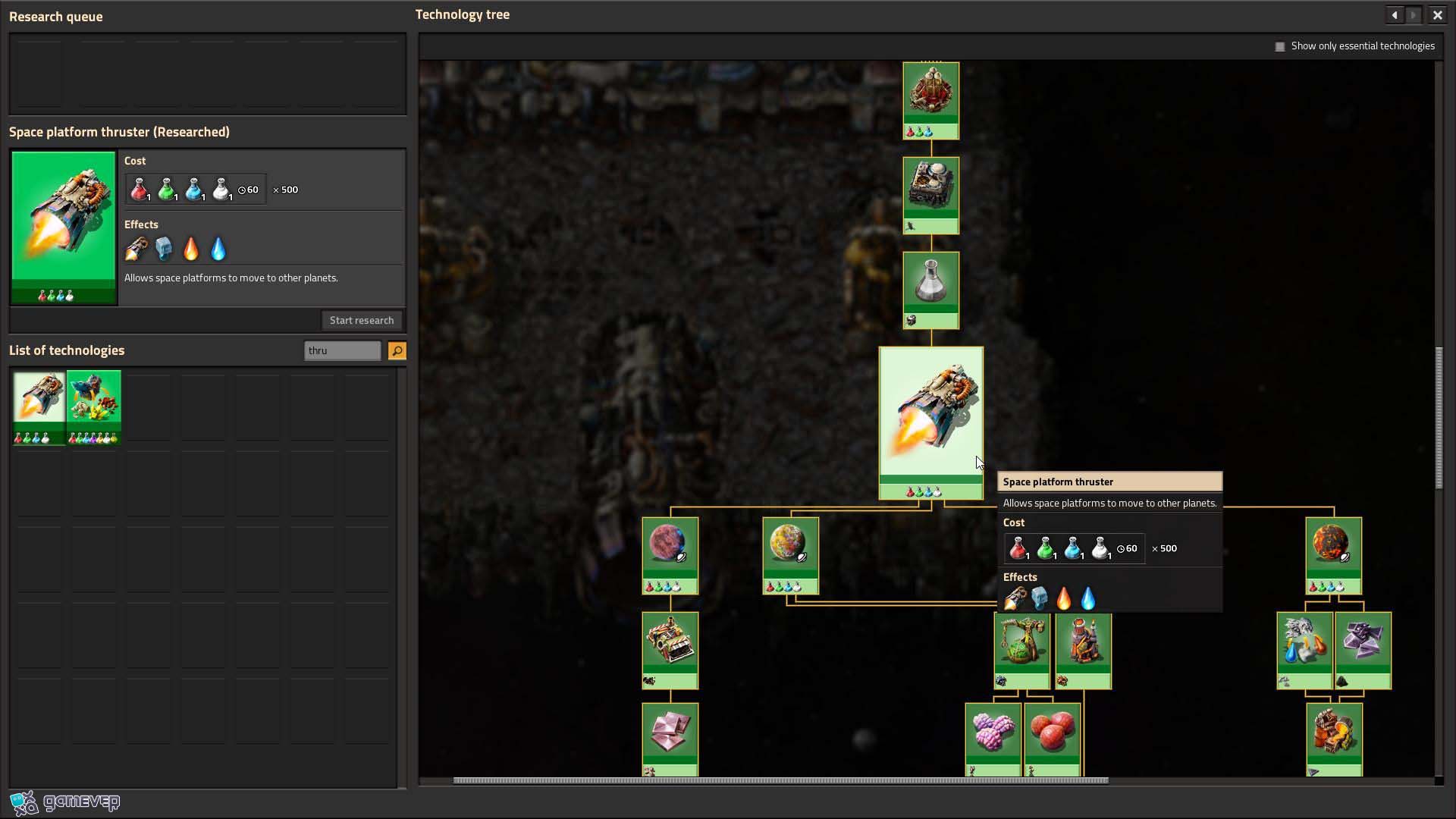Select the Space platform technology node
The height and width of the screenshot is (819, 1456).
pyautogui.click(x=930, y=196)
